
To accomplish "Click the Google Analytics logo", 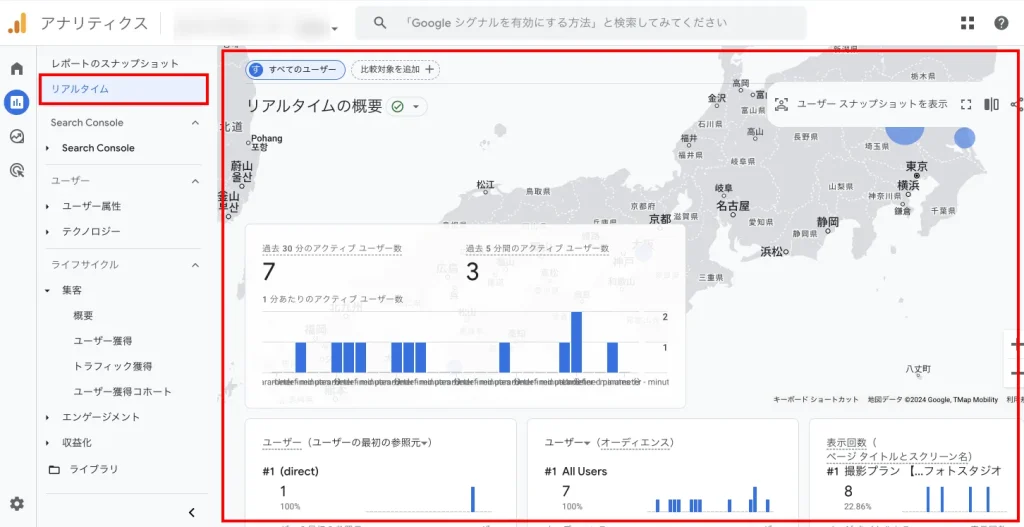I will pos(18,23).
